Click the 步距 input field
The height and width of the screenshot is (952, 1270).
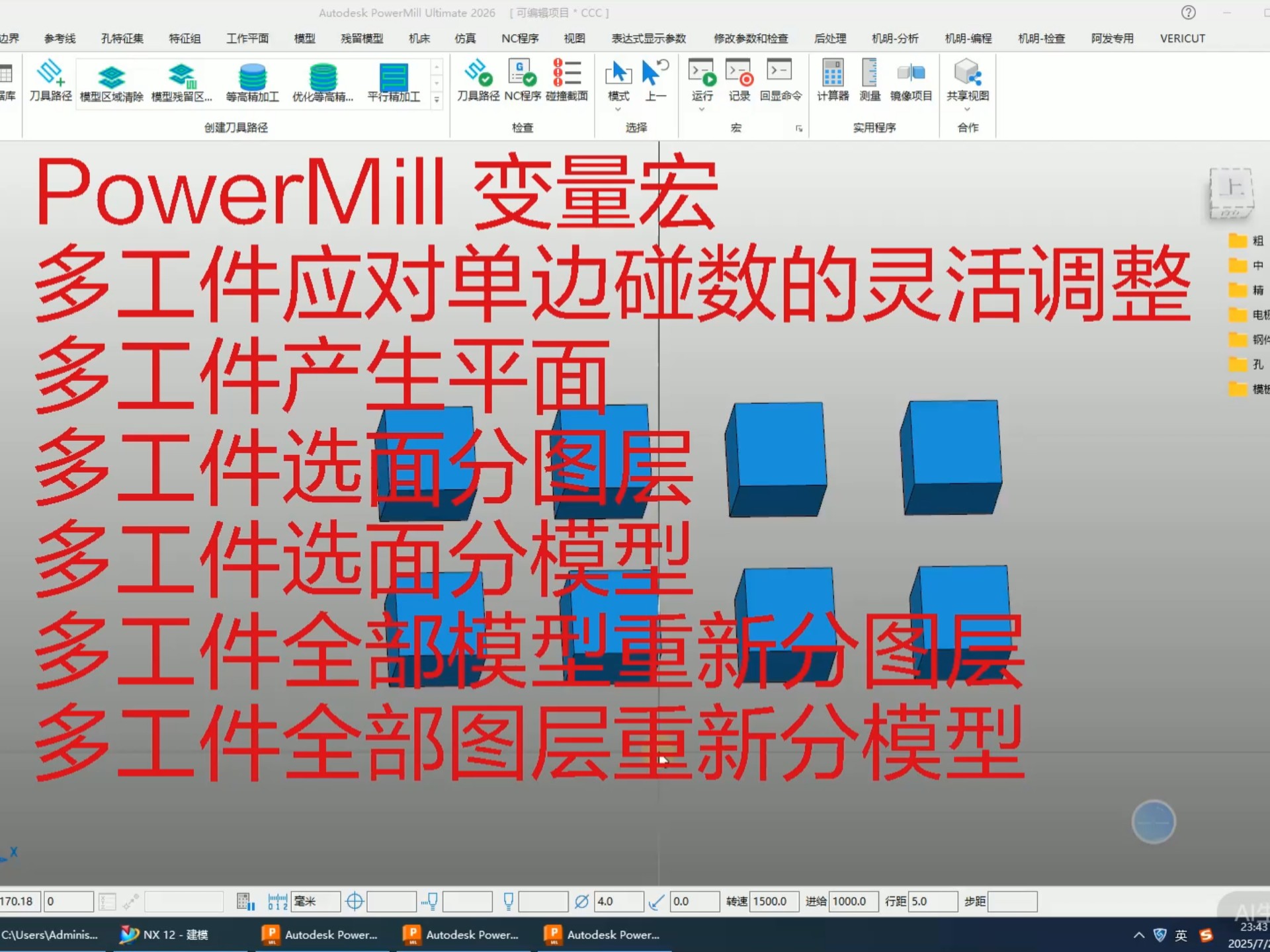1012,902
